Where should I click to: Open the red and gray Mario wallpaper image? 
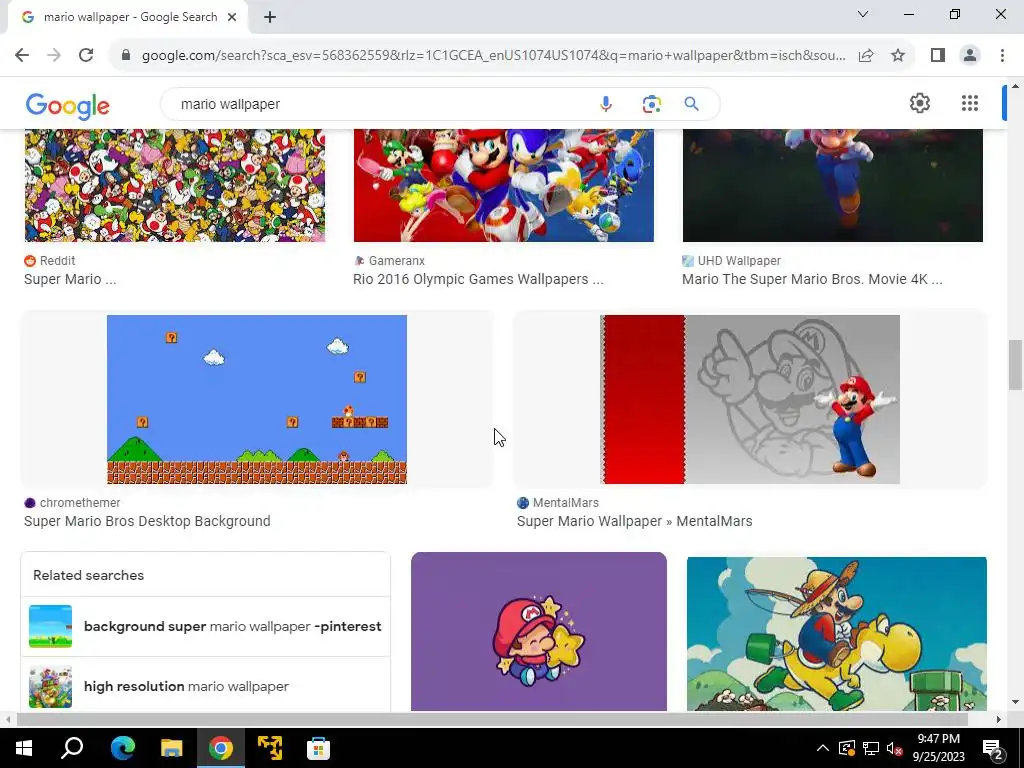coord(750,400)
